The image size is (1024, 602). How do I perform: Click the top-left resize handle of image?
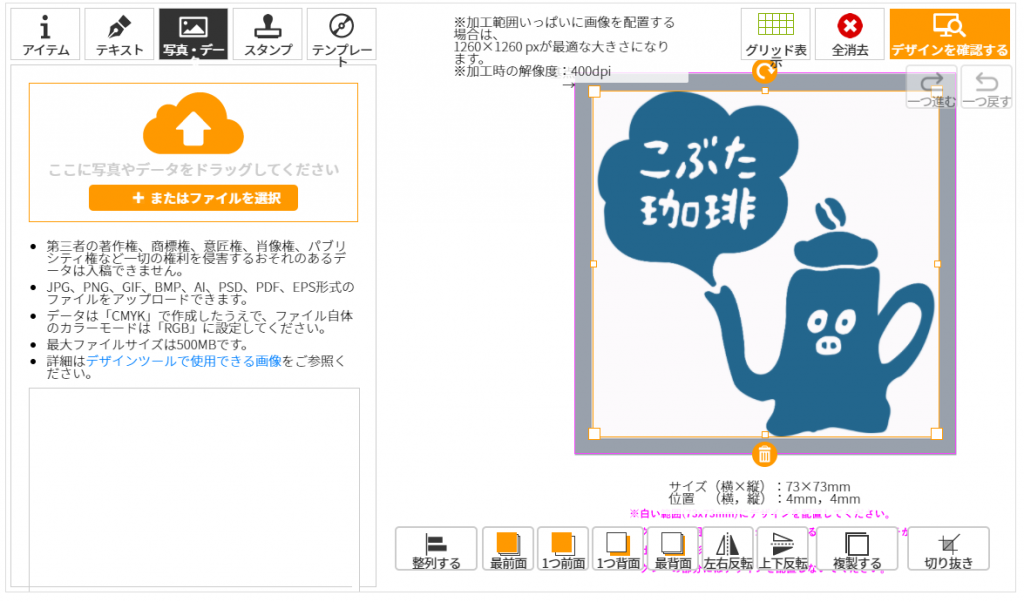594,91
